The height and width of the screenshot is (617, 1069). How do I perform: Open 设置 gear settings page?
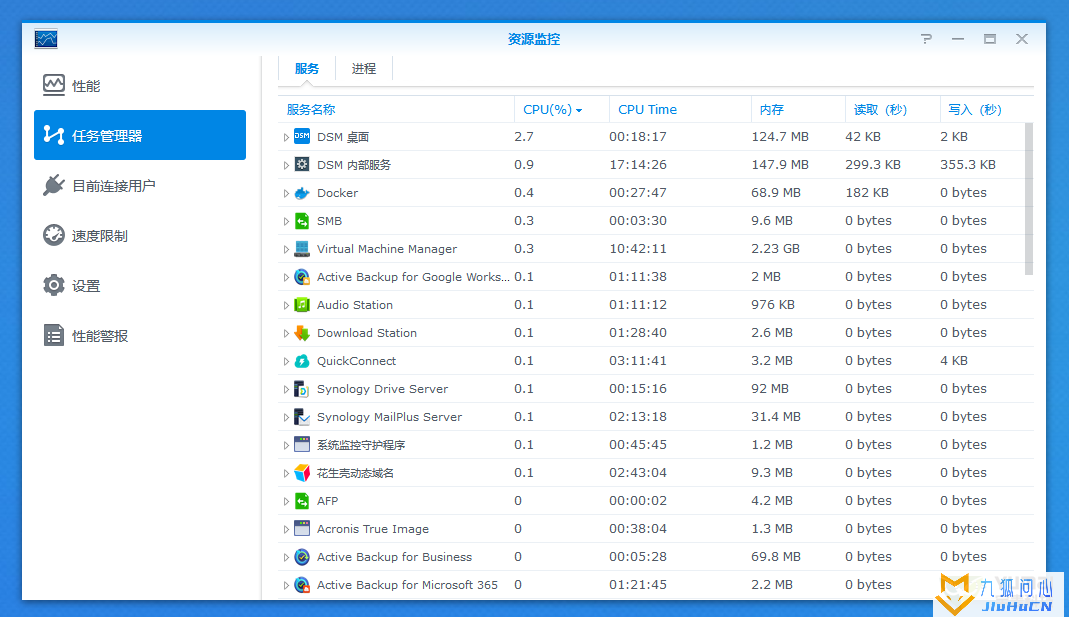[140, 286]
